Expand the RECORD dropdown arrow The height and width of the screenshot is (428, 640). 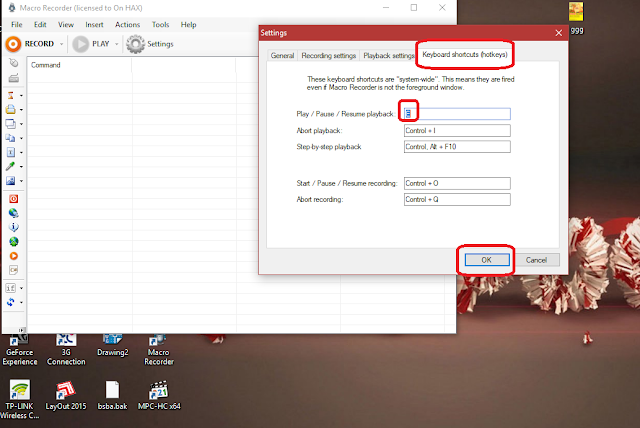[x=62, y=44]
